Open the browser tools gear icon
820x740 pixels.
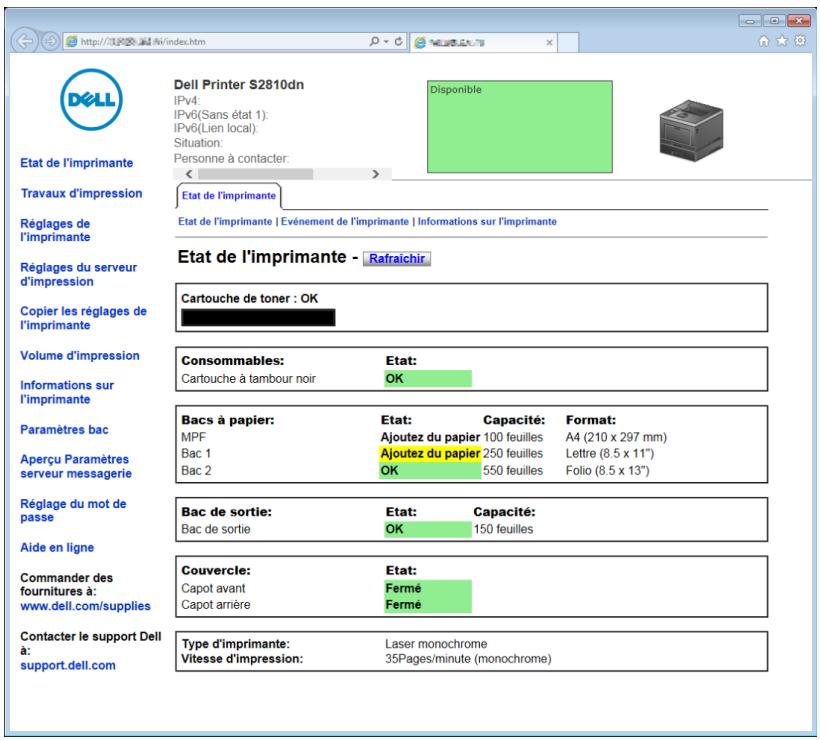click(800, 41)
